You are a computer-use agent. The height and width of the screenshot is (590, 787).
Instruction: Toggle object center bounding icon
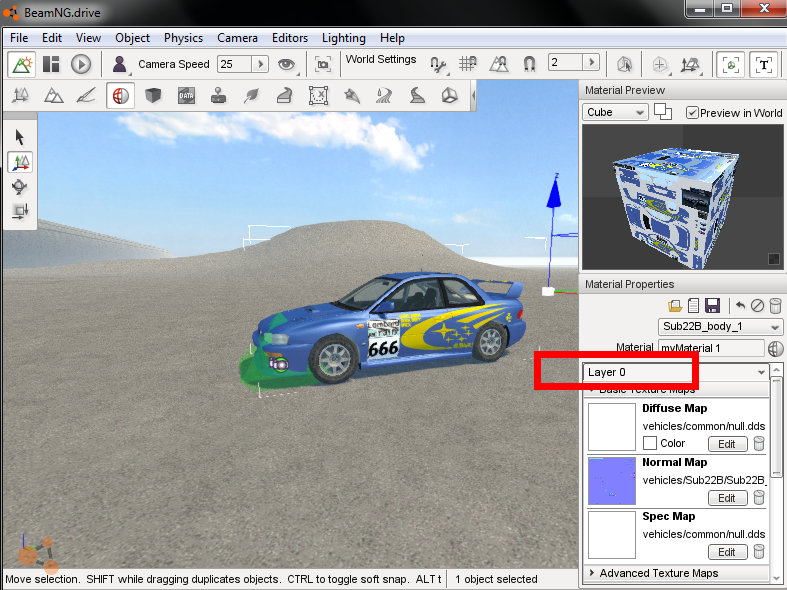coord(660,65)
